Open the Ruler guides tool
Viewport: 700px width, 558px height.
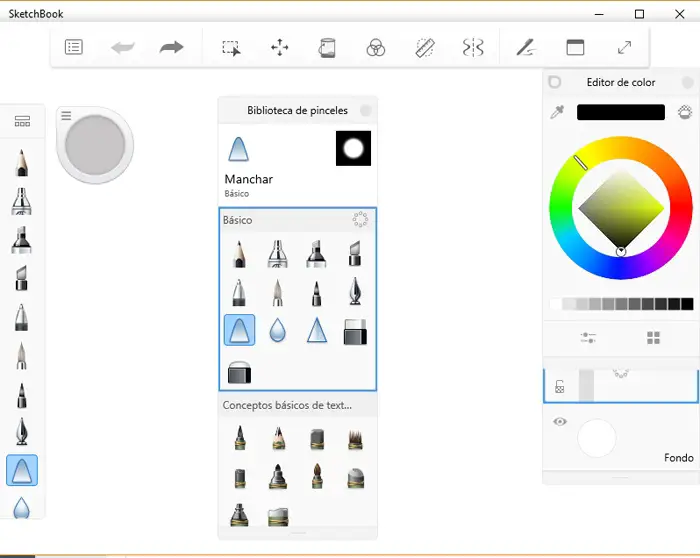pyautogui.click(x=425, y=48)
